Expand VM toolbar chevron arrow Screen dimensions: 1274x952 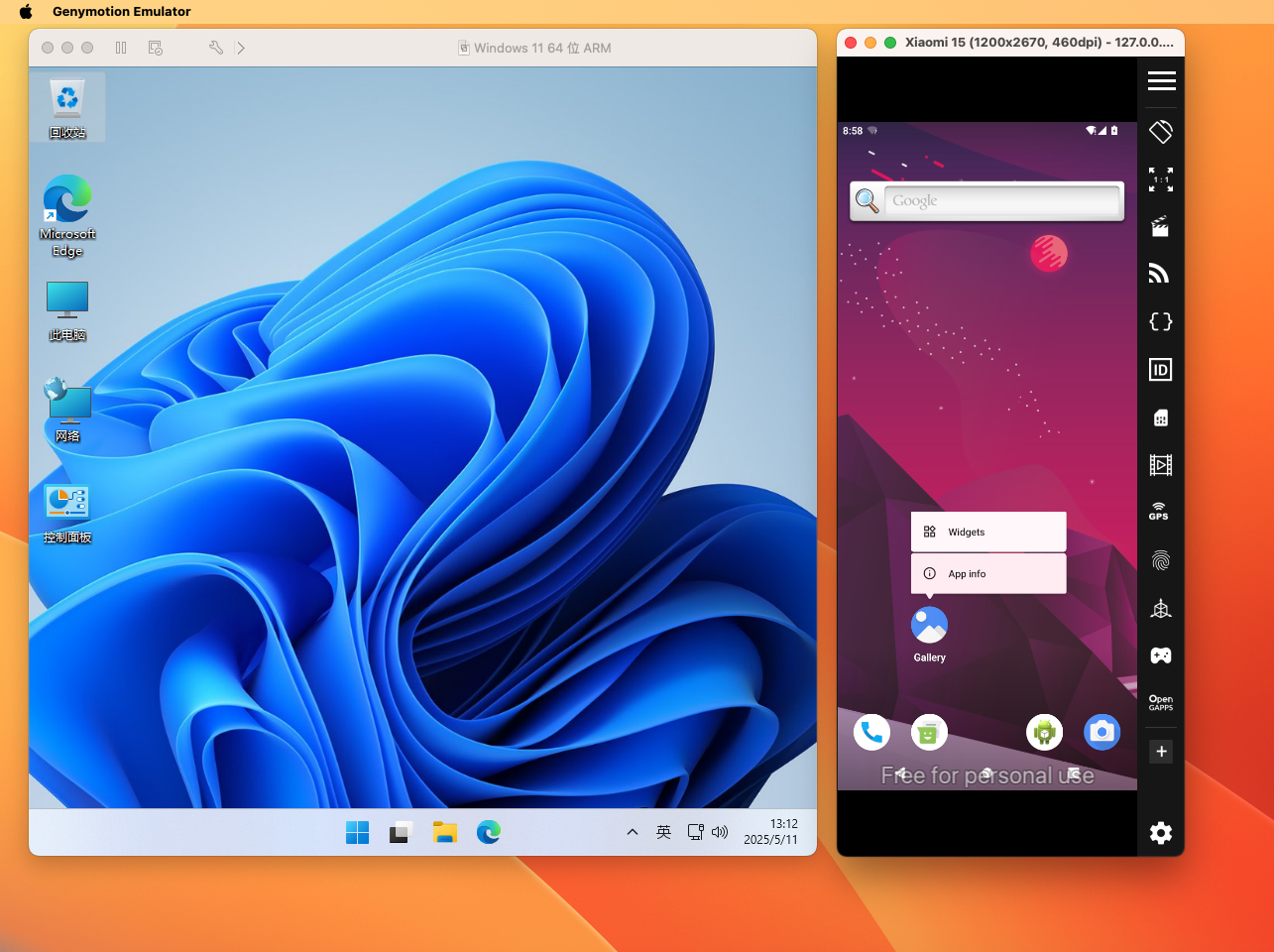tap(240, 48)
